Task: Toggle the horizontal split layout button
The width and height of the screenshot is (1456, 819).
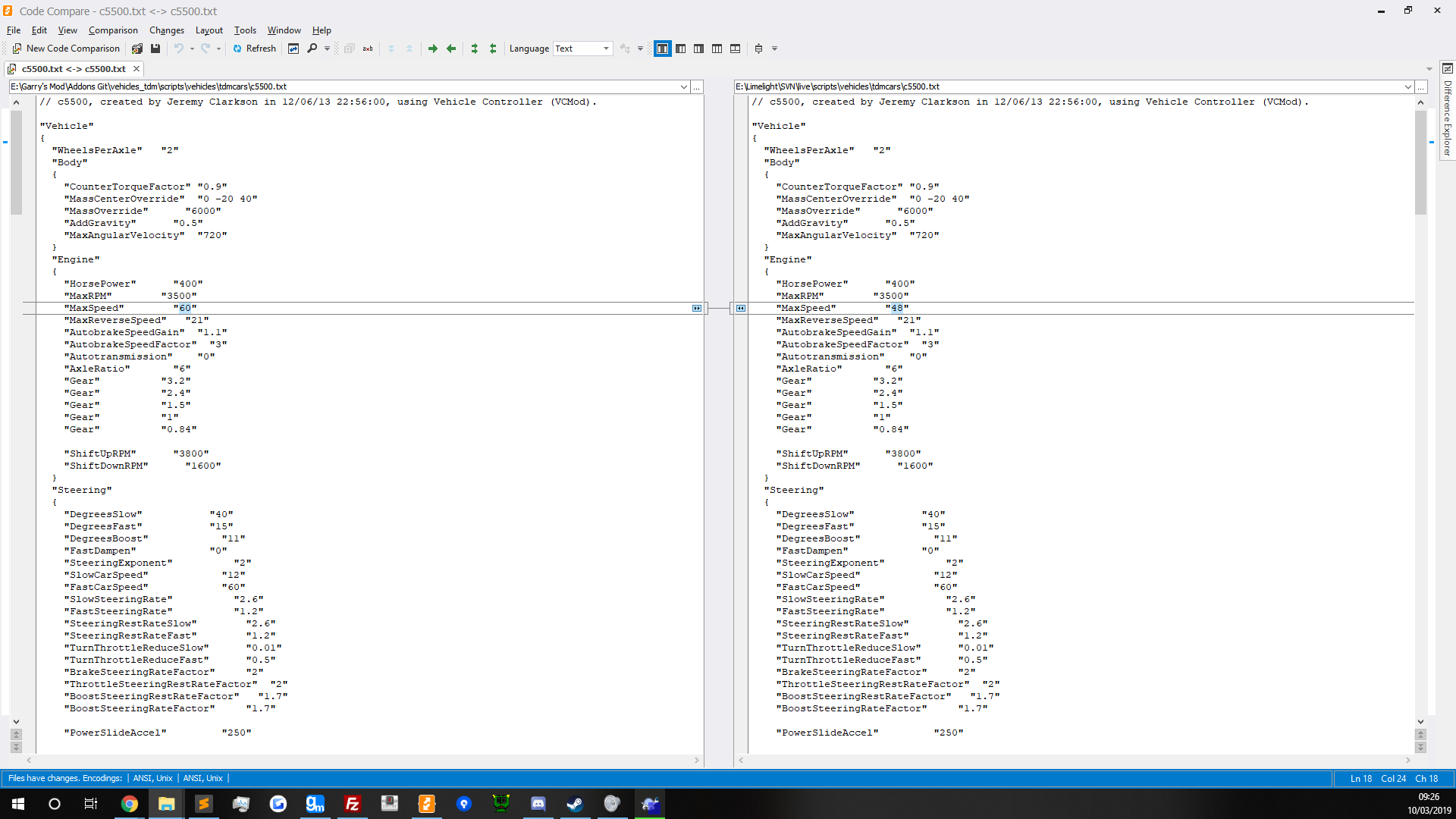Action: click(x=735, y=49)
